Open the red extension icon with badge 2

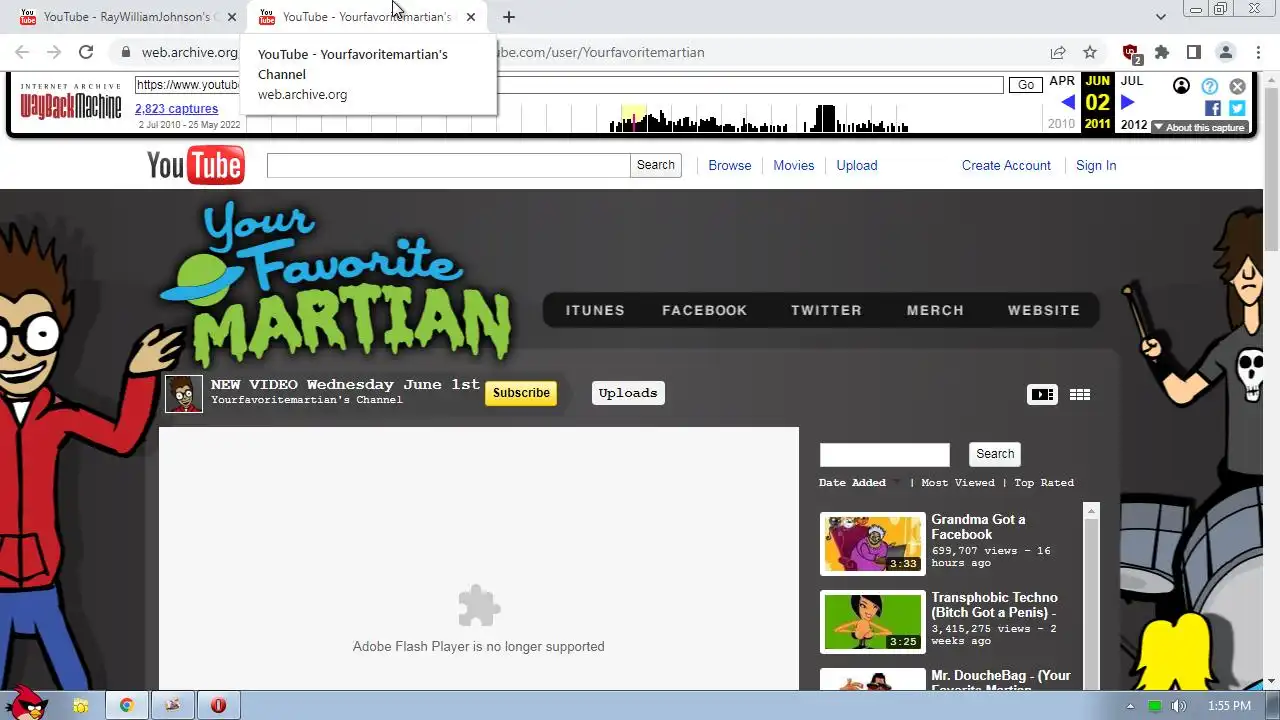[1131, 53]
